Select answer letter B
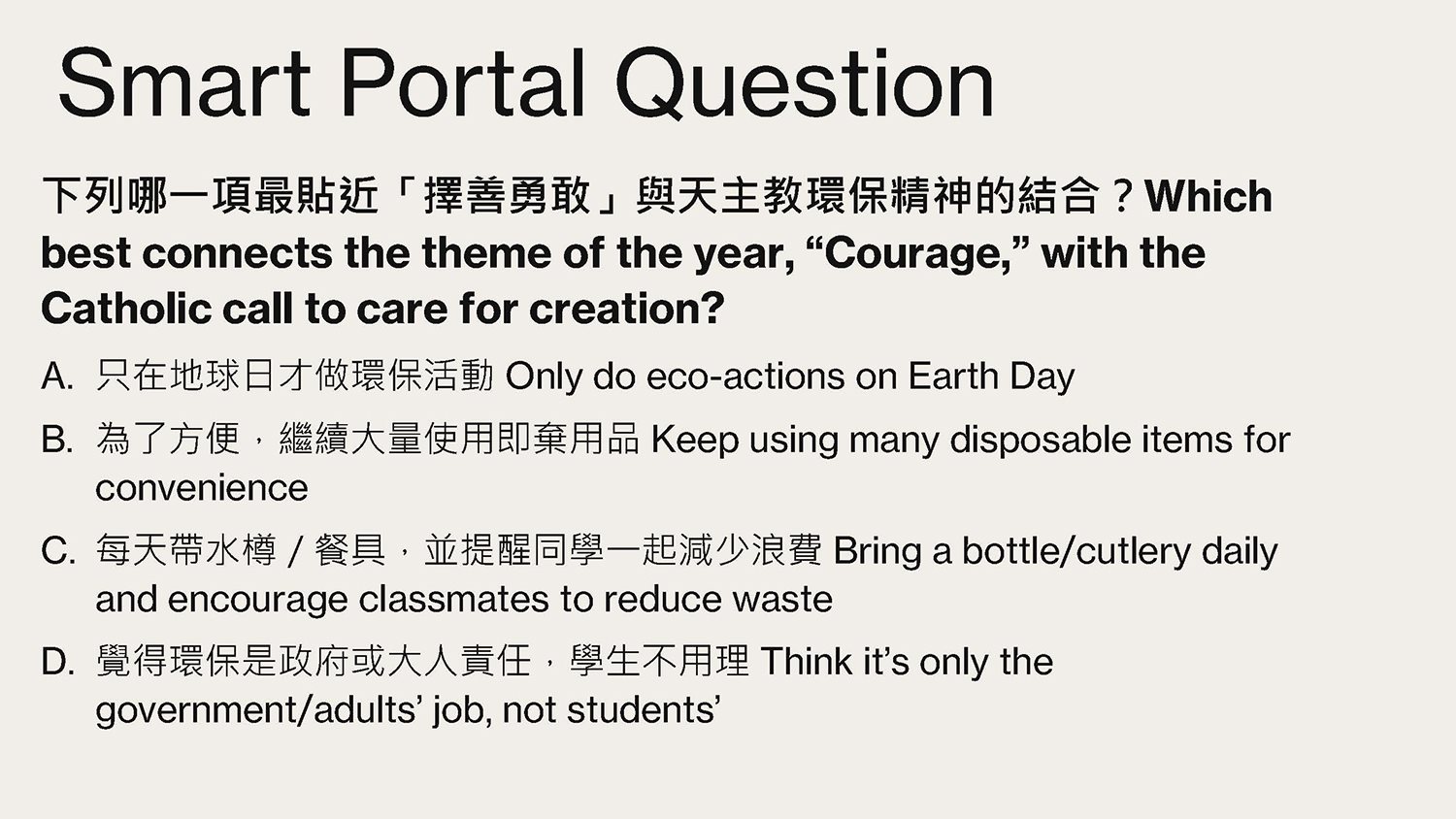 (x=57, y=440)
